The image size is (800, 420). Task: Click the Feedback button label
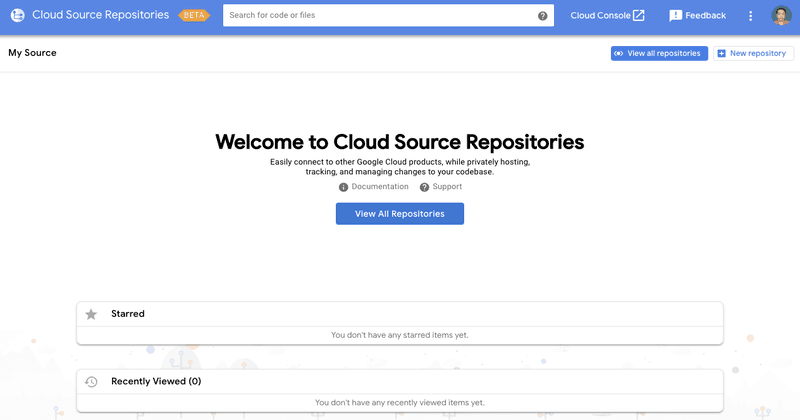[x=705, y=16]
